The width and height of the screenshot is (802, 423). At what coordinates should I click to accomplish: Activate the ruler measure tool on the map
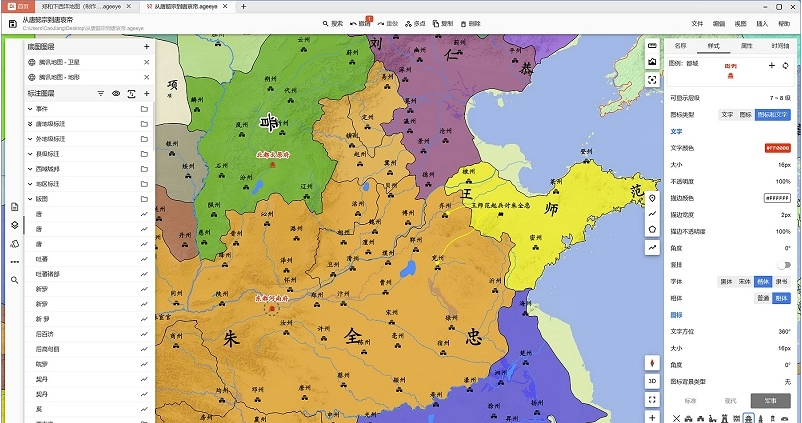tap(652, 46)
